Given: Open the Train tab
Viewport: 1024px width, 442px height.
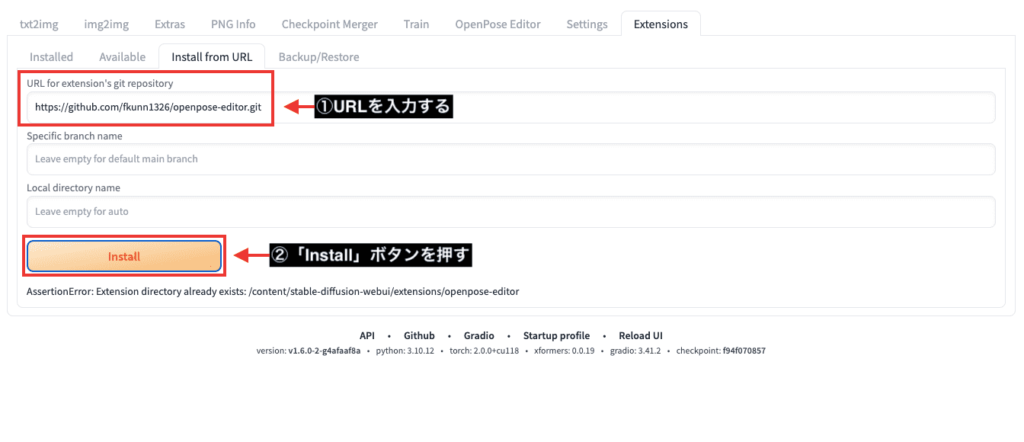Looking at the screenshot, I should 417,24.
